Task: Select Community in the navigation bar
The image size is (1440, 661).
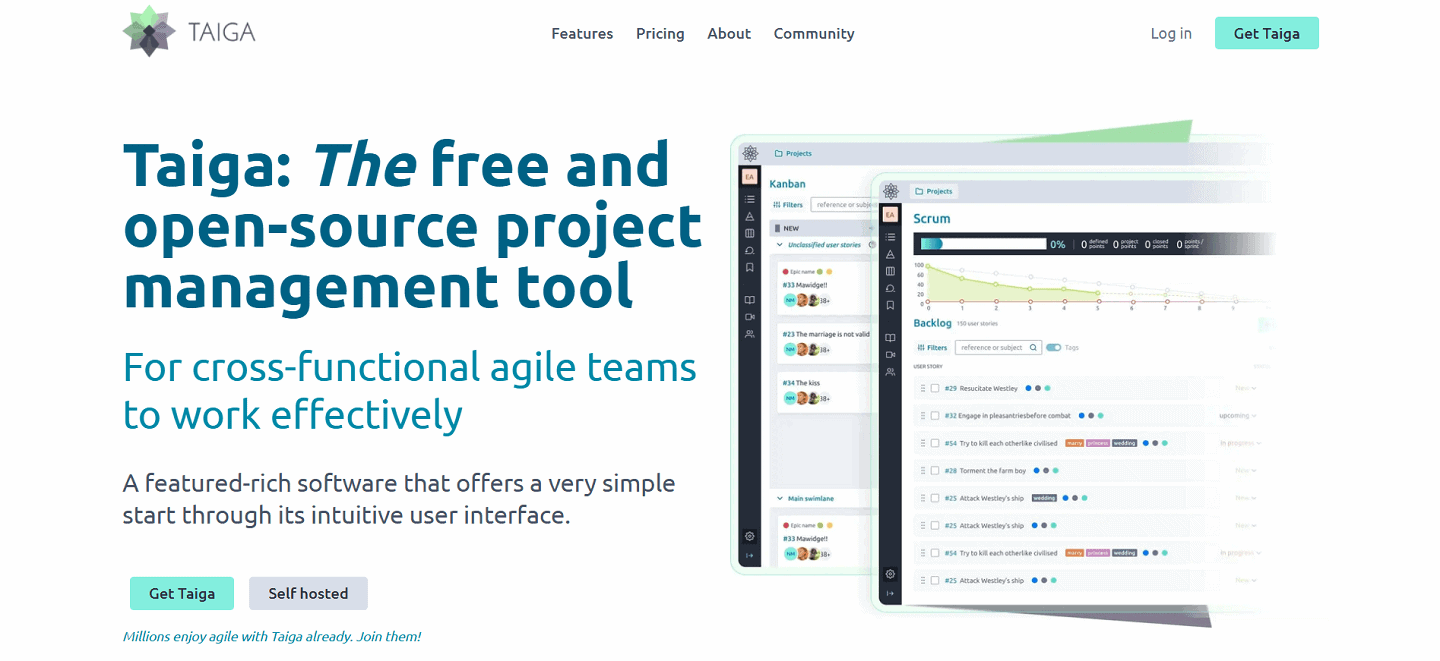Action: click(x=813, y=33)
